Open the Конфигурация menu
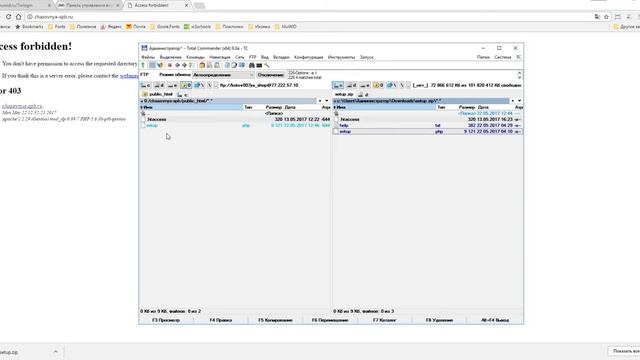Viewport: 640px width, 360px height. [x=309, y=57]
